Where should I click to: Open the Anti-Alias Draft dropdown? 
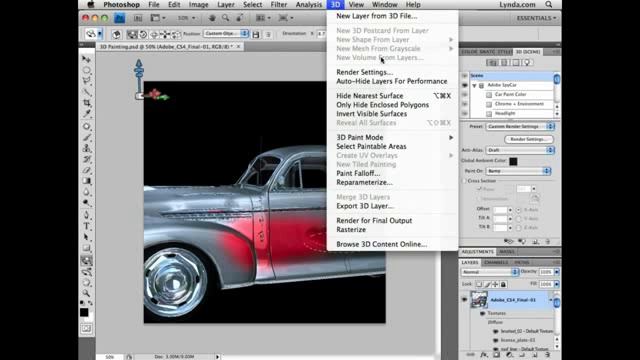pos(520,150)
